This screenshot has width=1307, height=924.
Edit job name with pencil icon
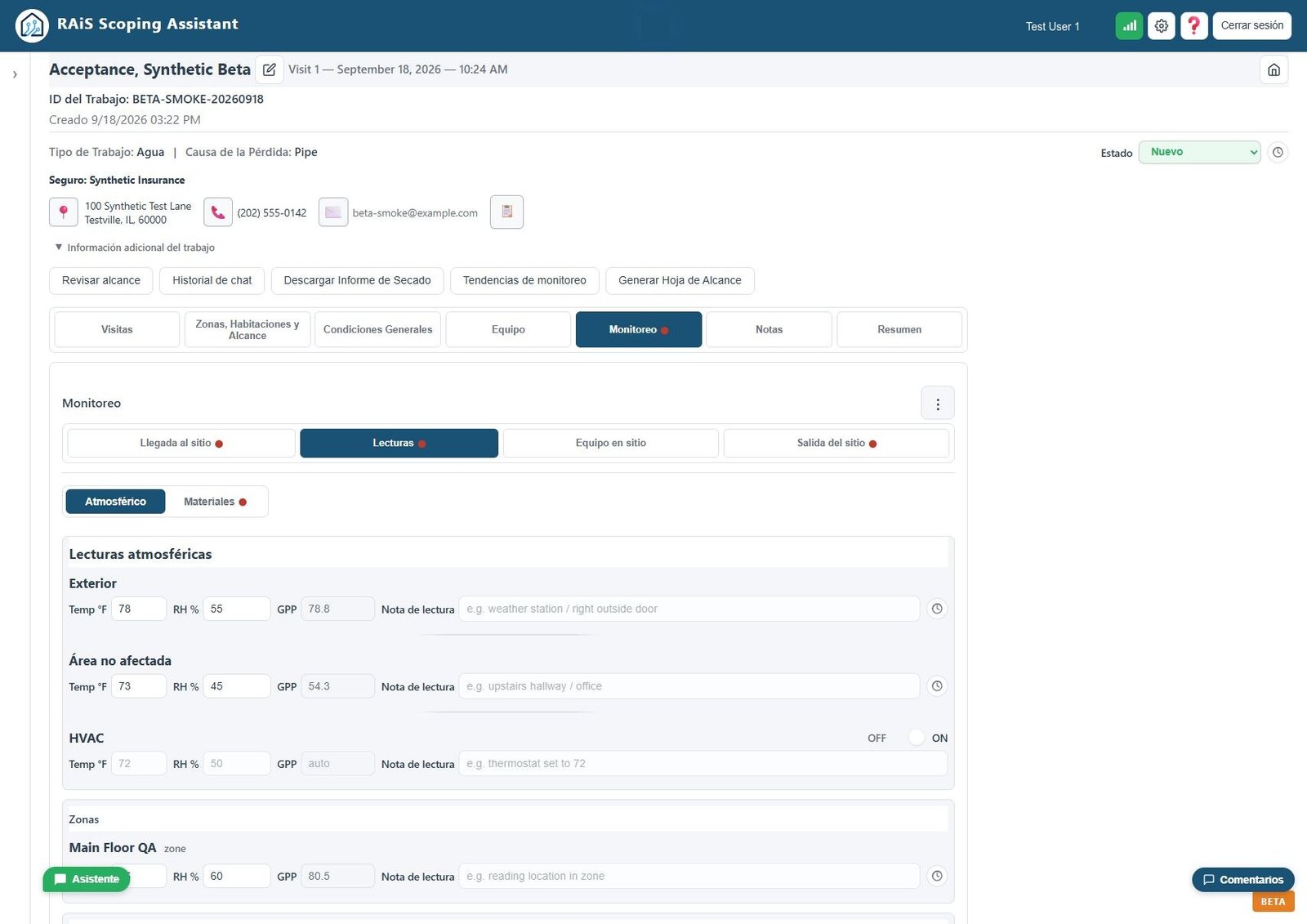coord(270,69)
